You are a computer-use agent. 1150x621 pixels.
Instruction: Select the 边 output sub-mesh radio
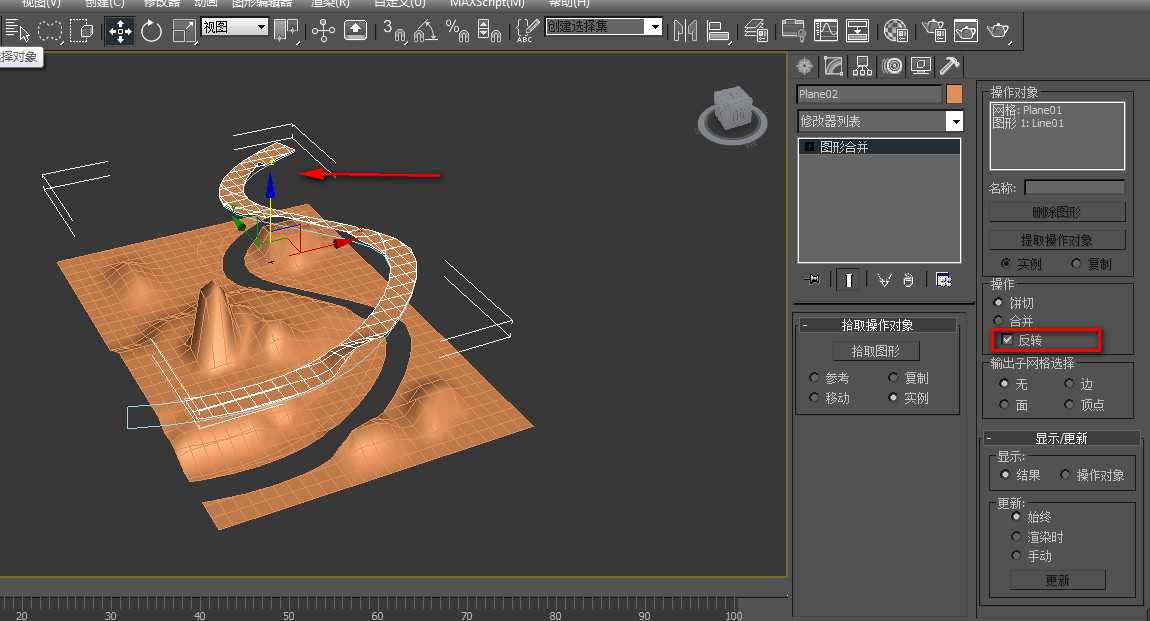click(x=1069, y=383)
